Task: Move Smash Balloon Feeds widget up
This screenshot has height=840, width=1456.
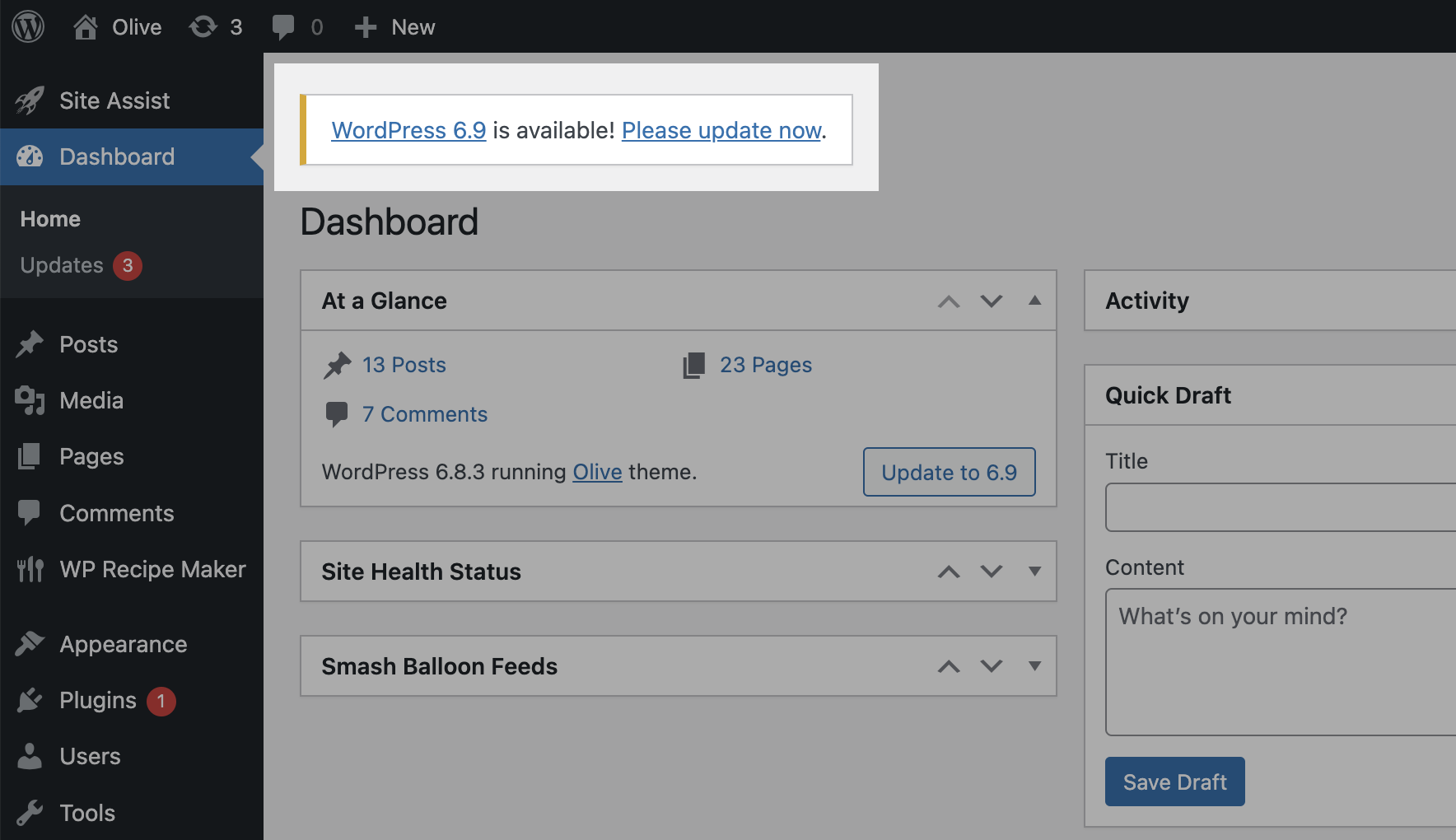Action: click(x=949, y=666)
